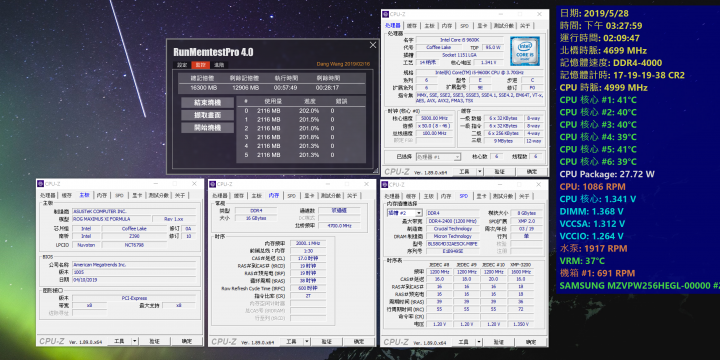Viewport: 720px width, 360px height.
Task: Click CPU-Z icon in SPD window title bar
Action: [385, 184]
